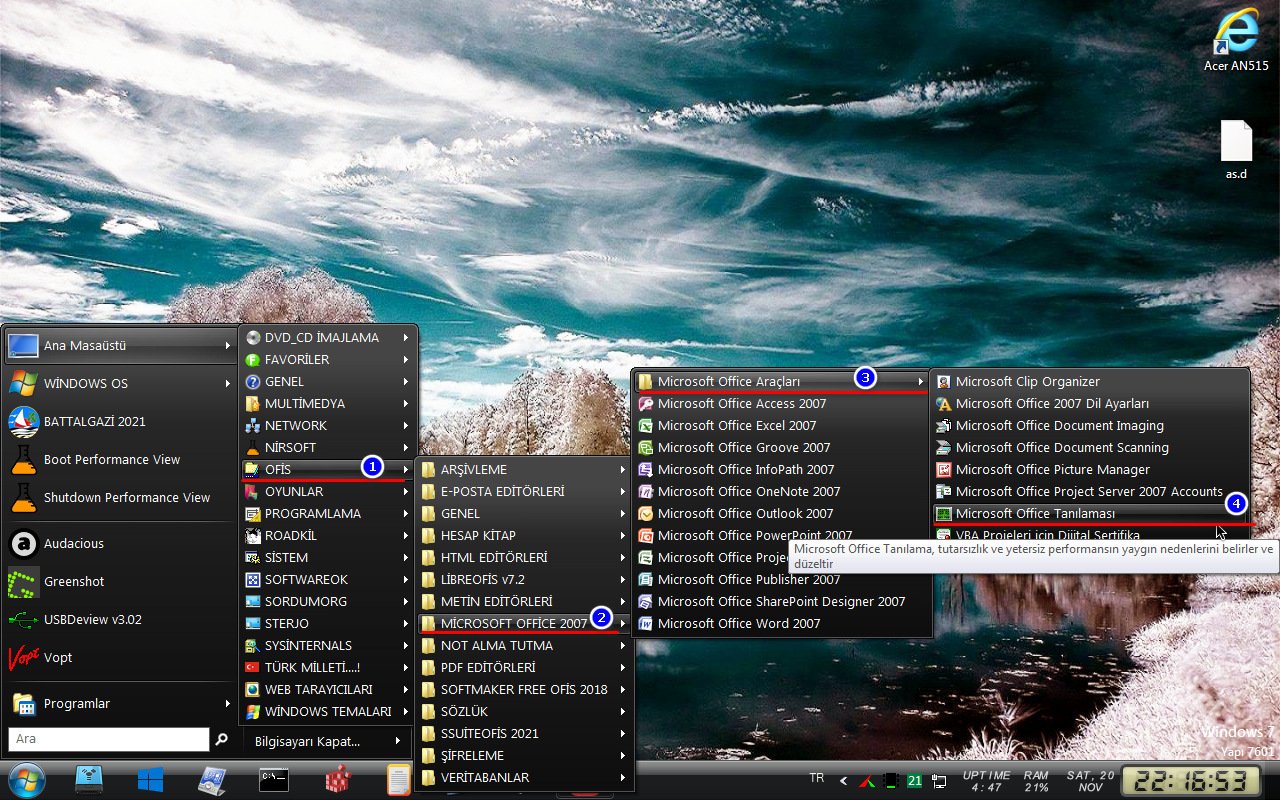The height and width of the screenshot is (800, 1280).
Task: Expand Ana Masaüstü submenu
Action: (120, 345)
